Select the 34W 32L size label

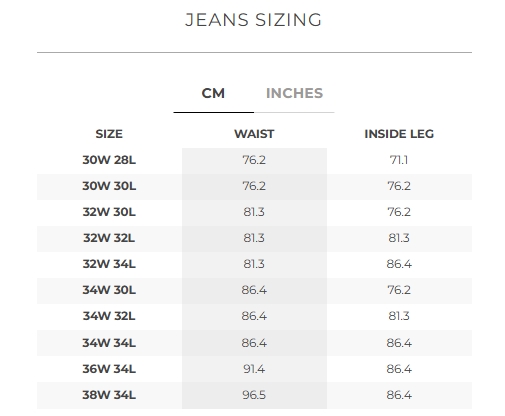pyautogui.click(x=109, y=316)
